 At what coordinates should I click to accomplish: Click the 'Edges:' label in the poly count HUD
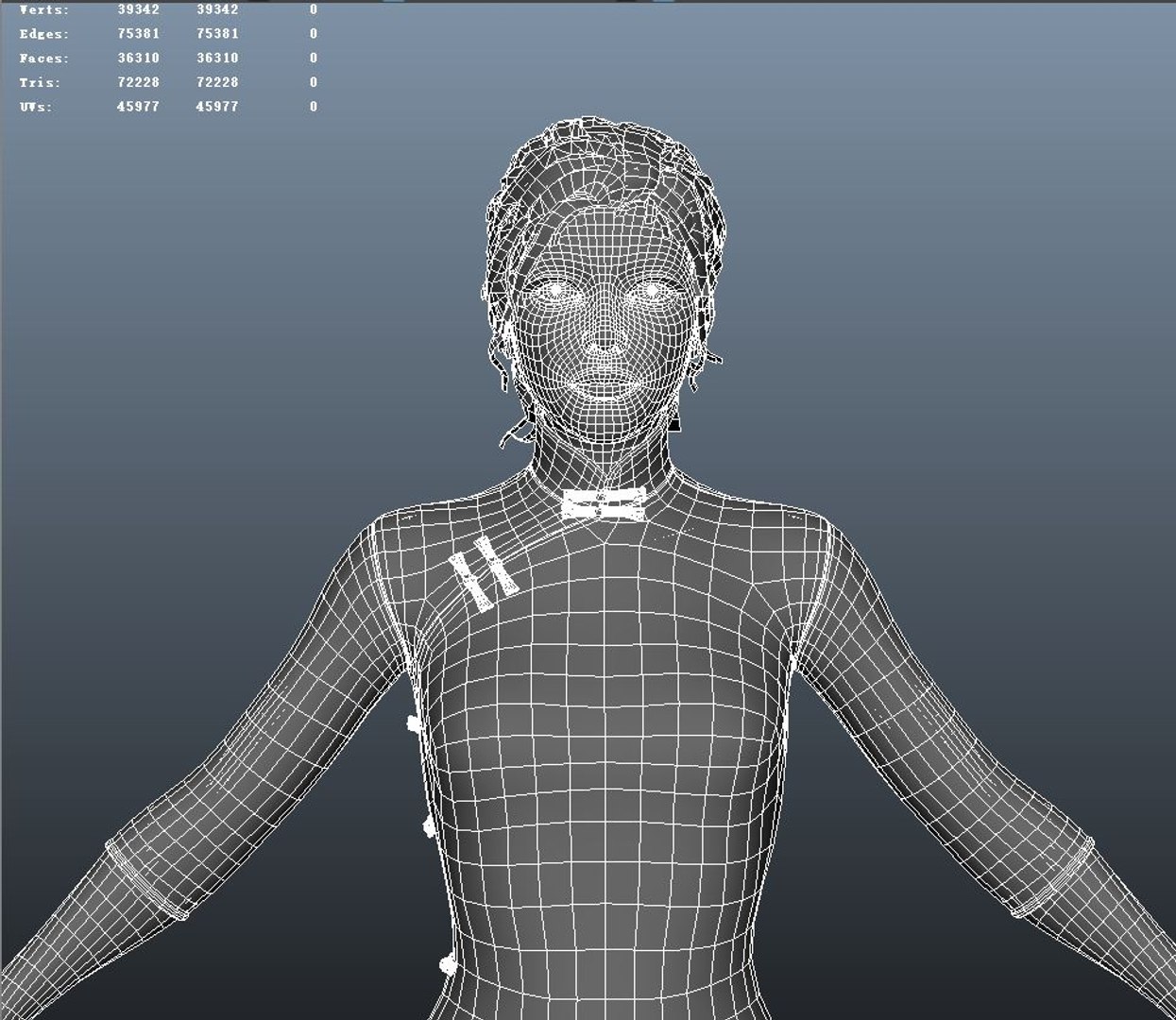[44, 34]
